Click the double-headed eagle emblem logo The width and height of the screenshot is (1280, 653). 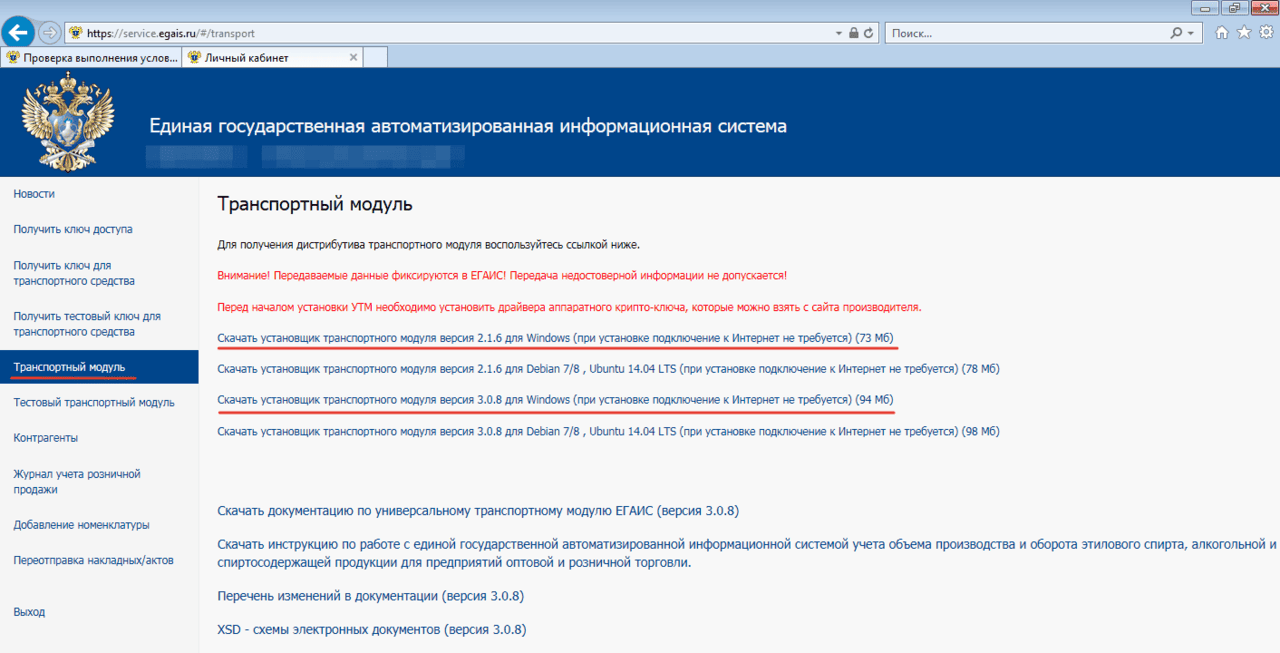68,121
